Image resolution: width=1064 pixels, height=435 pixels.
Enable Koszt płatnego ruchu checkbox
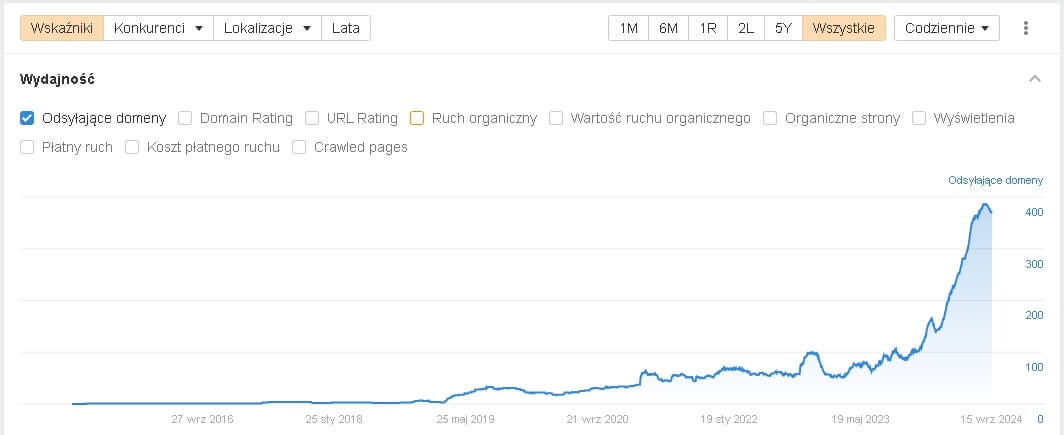(x=132, y=147)
